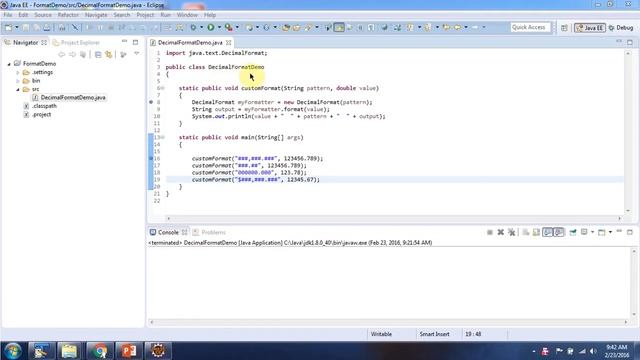Expand the .settings folder
Viewport: 640px width, 360px height.
click(18, 73)
